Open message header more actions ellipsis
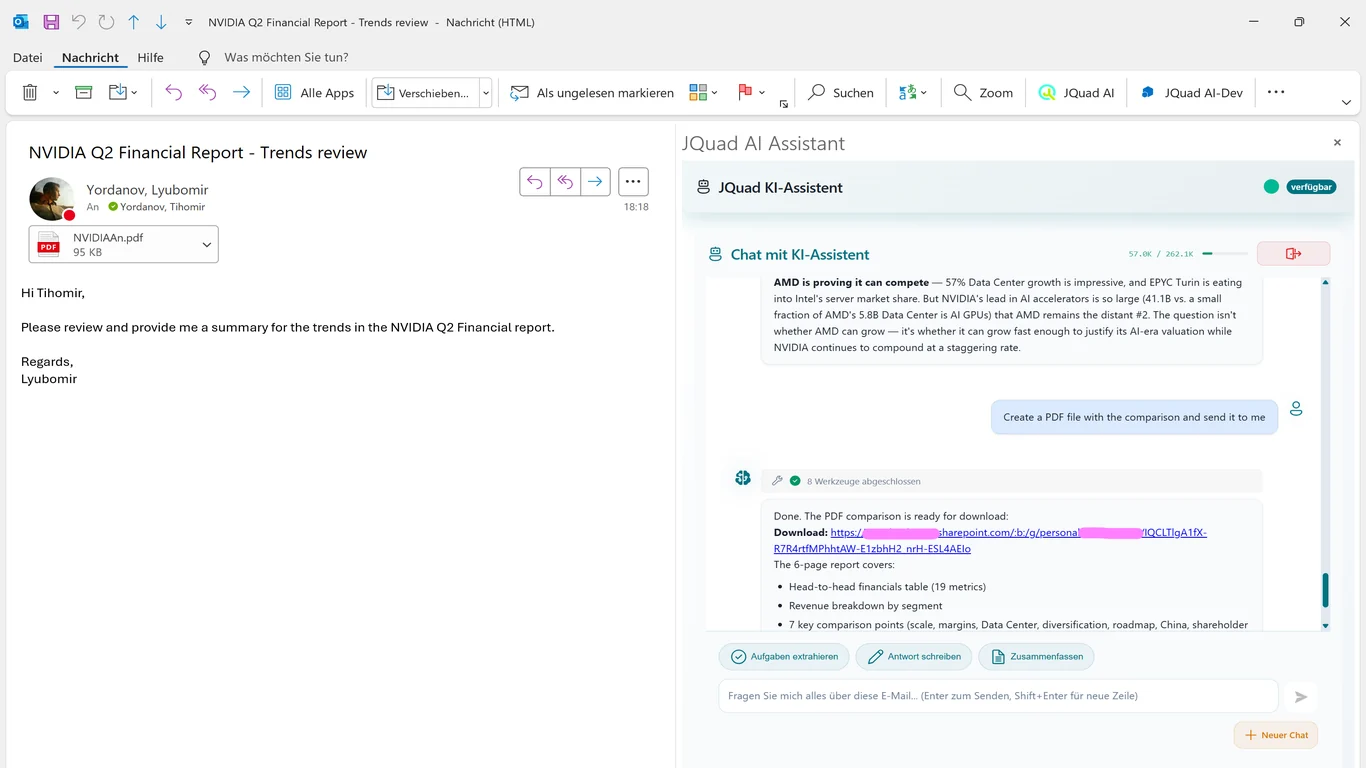This screenshot has height=768, width=1366. click(633, 181)
